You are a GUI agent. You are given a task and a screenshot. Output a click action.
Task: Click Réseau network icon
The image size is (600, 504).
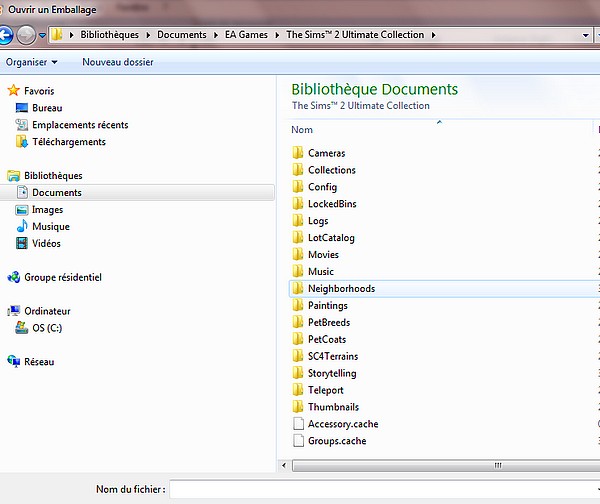[x=14, y=361]
